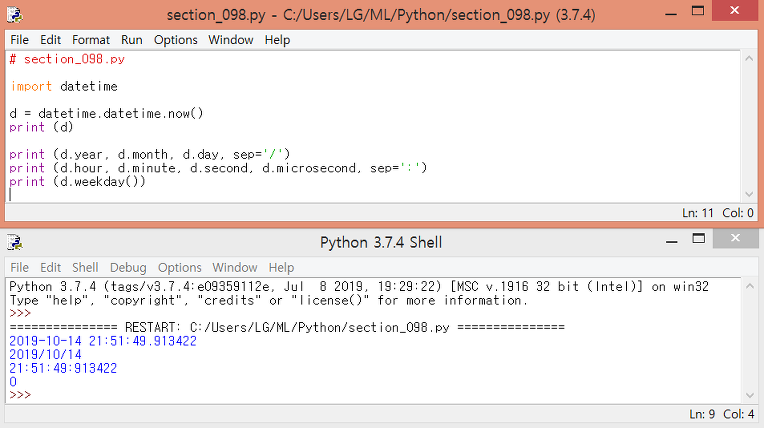Screen dimensions: 764x428
Task: Open the Debug menu in Python Shell
Action: point(128,268)
